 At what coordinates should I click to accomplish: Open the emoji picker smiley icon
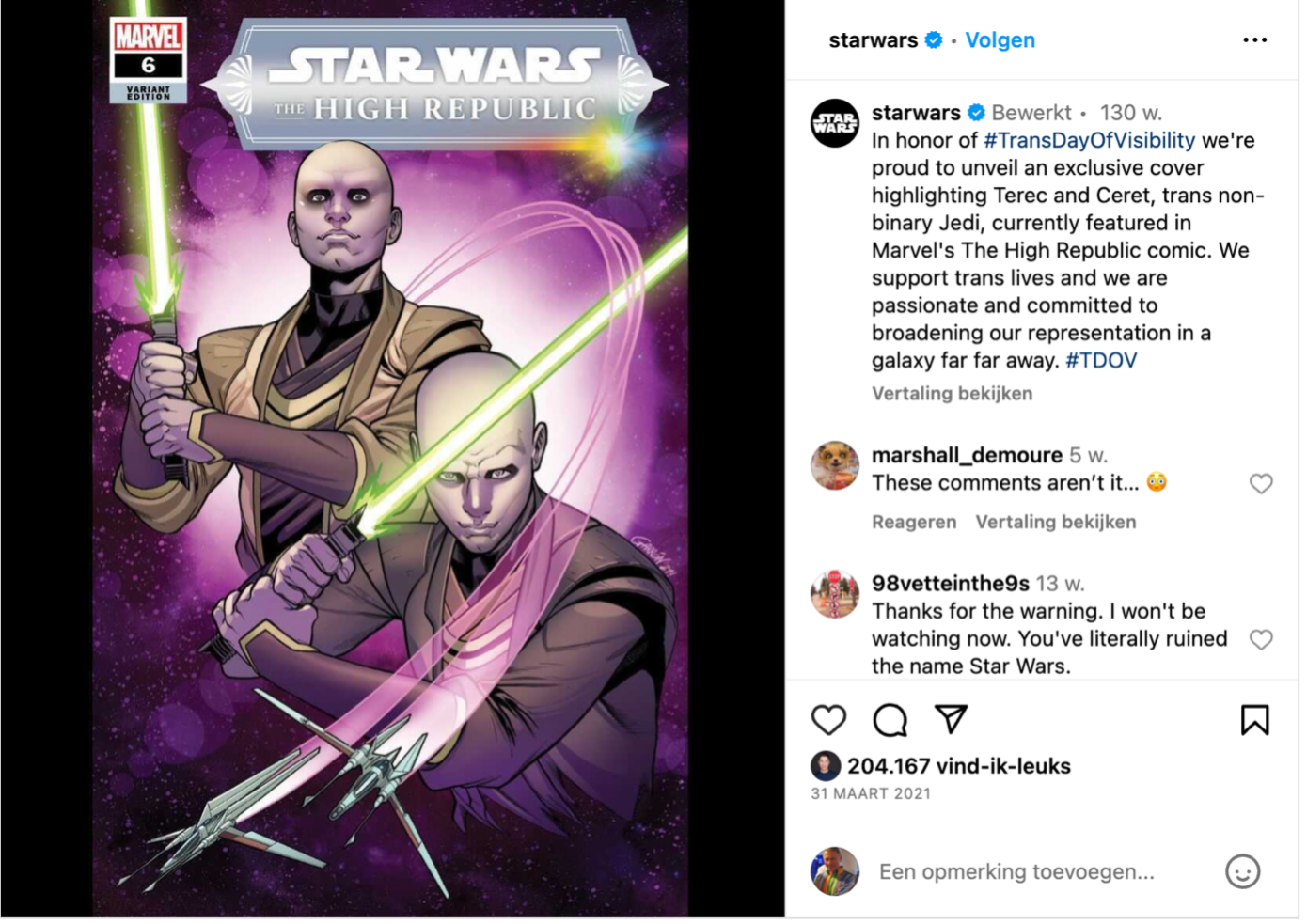[1242, 872]
